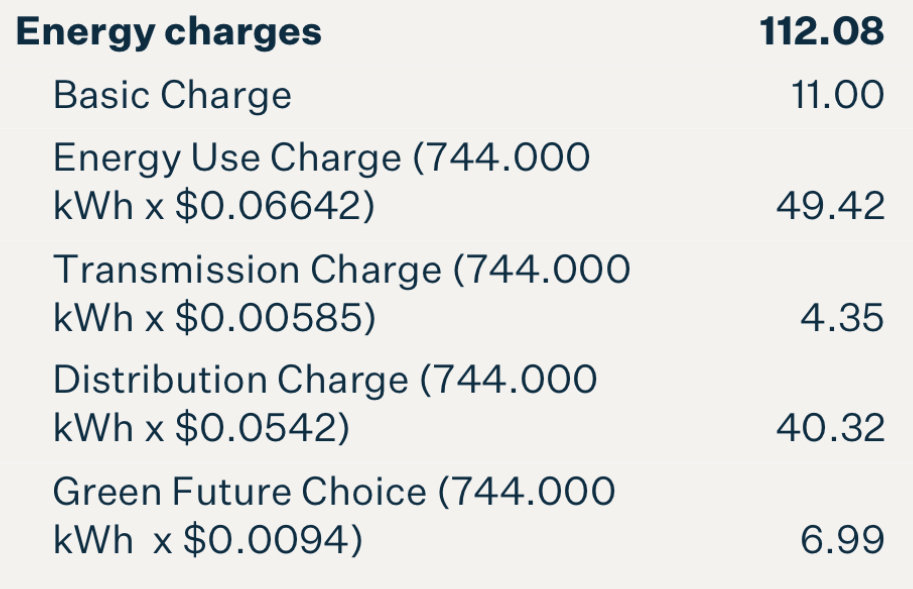Click the Green Future Choice label
The height and width of the screenshot is (589, 913).
[x=239, y=492]
